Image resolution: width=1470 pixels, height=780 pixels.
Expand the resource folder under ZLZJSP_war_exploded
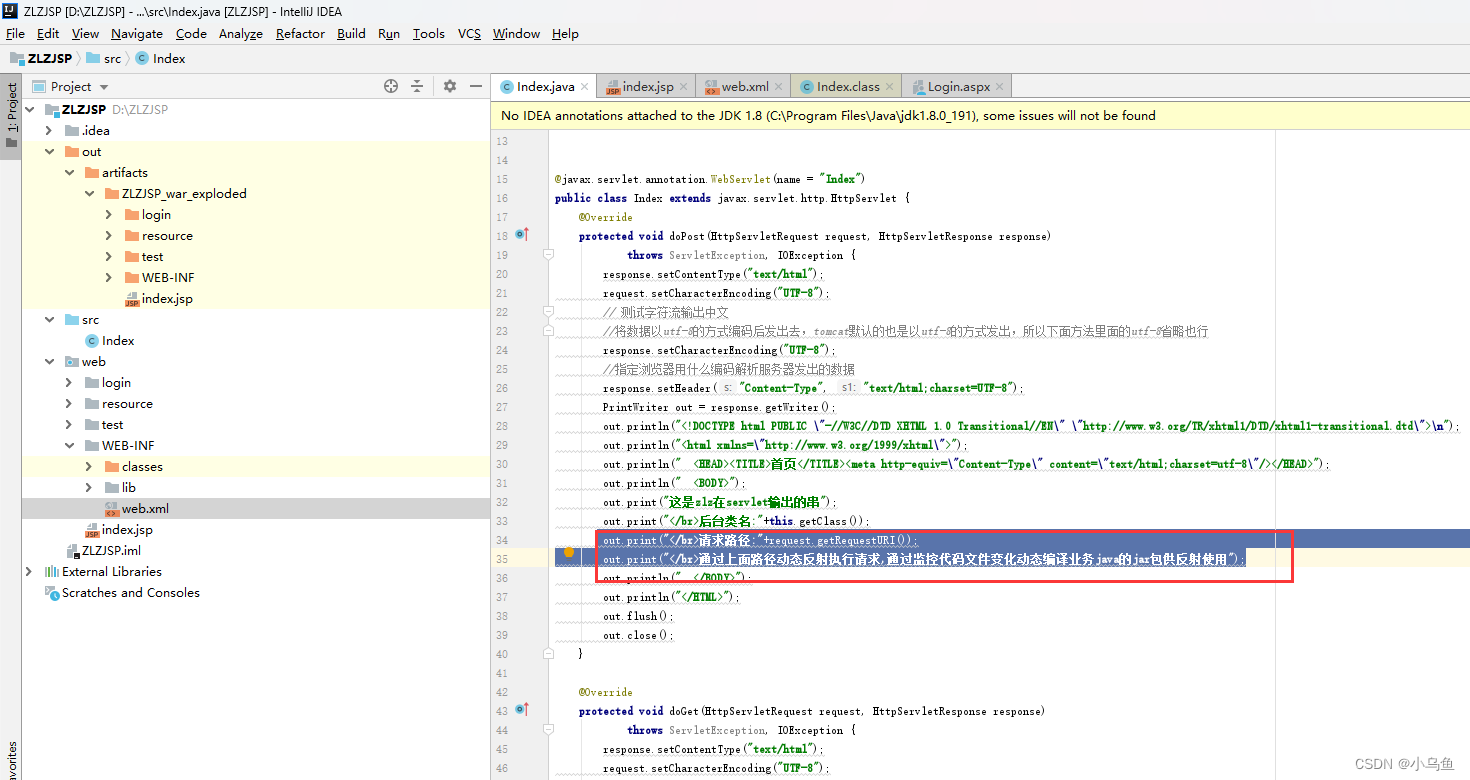pos(109,235)
